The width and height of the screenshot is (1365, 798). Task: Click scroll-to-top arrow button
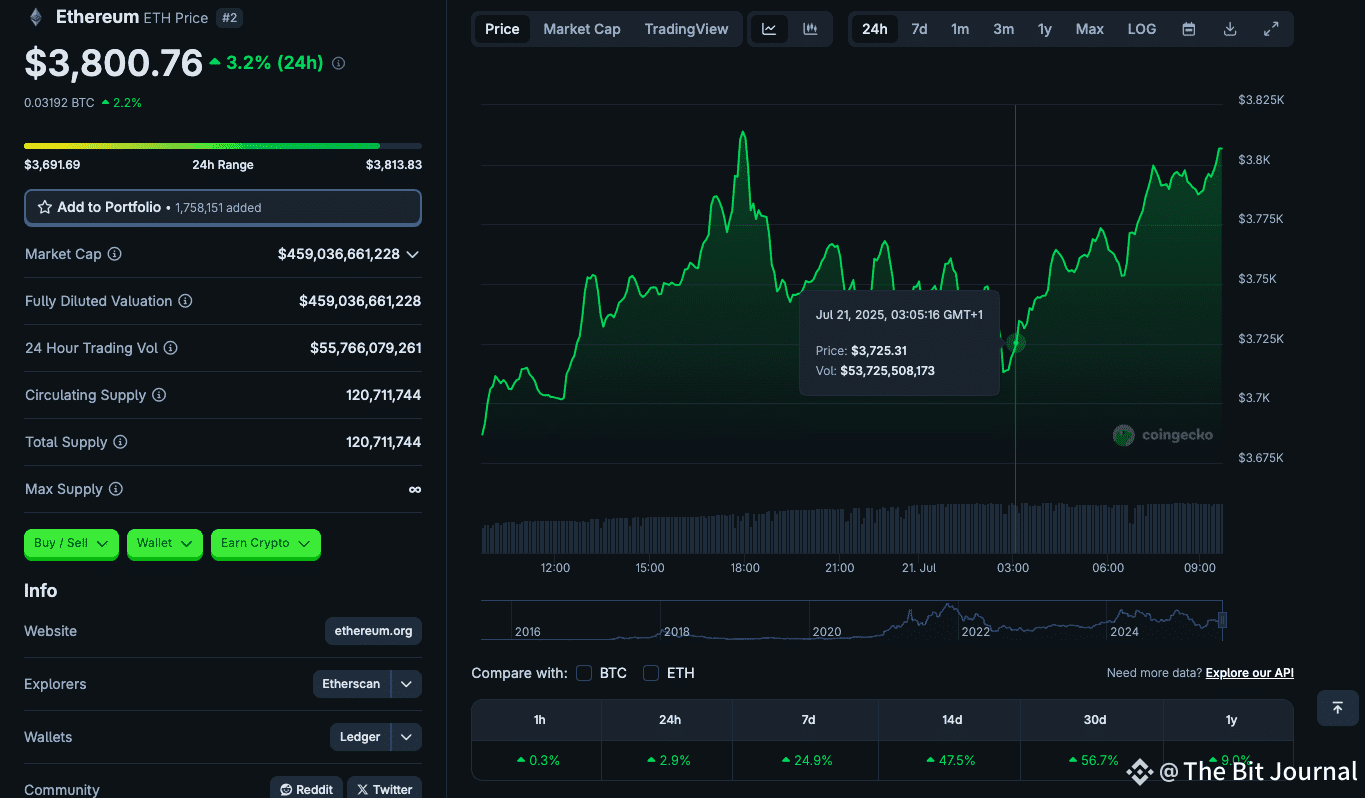(1338, 708)
